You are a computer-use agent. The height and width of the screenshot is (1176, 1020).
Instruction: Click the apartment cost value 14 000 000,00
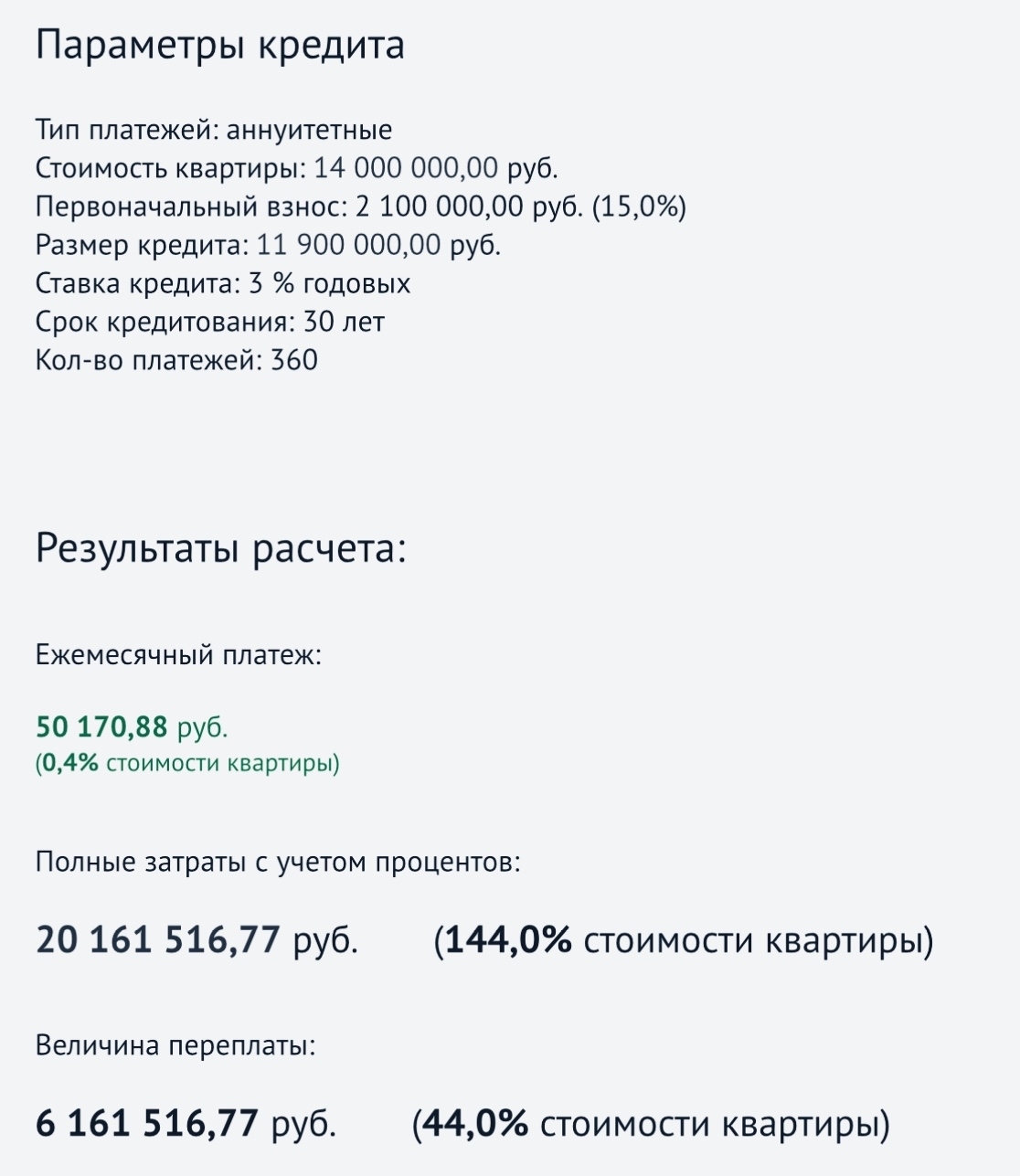pos(407,168)
